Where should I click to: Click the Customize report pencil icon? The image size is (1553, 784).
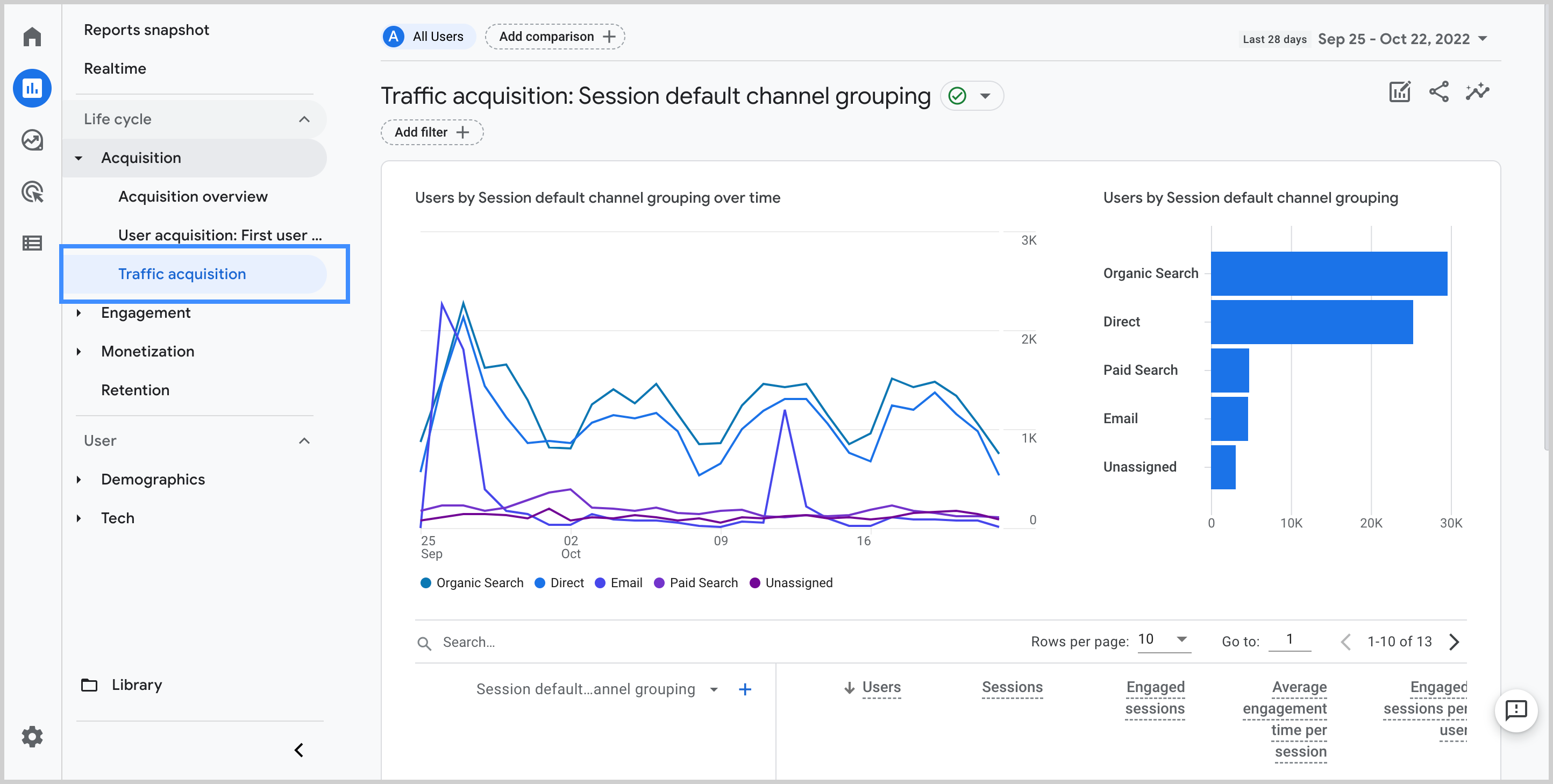click(1399, 91)
